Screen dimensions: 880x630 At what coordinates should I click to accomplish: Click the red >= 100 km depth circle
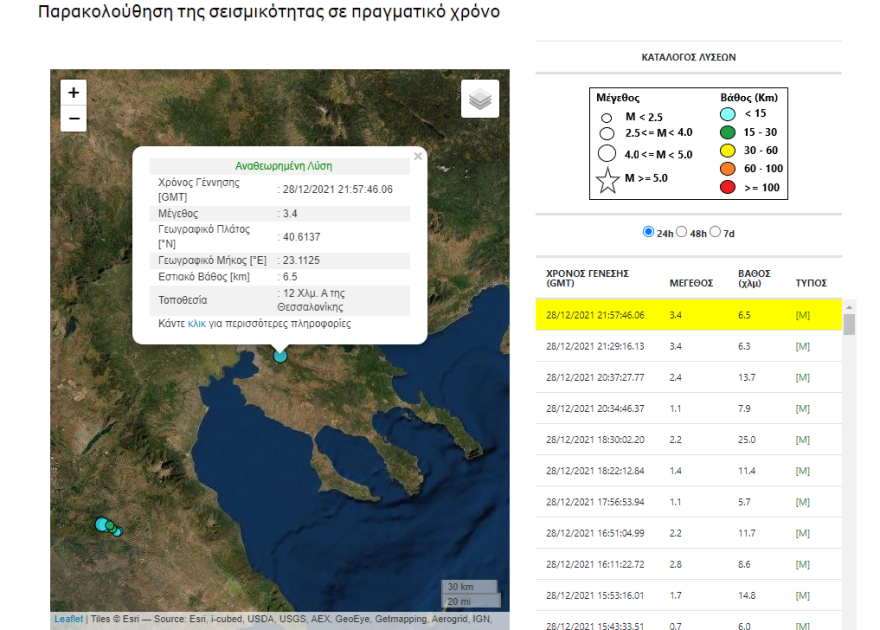point(727,185)
